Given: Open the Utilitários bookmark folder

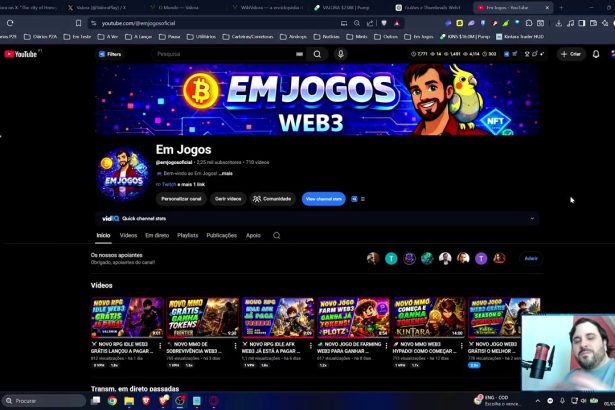Looking at the screenshot, I should [201, 37].
